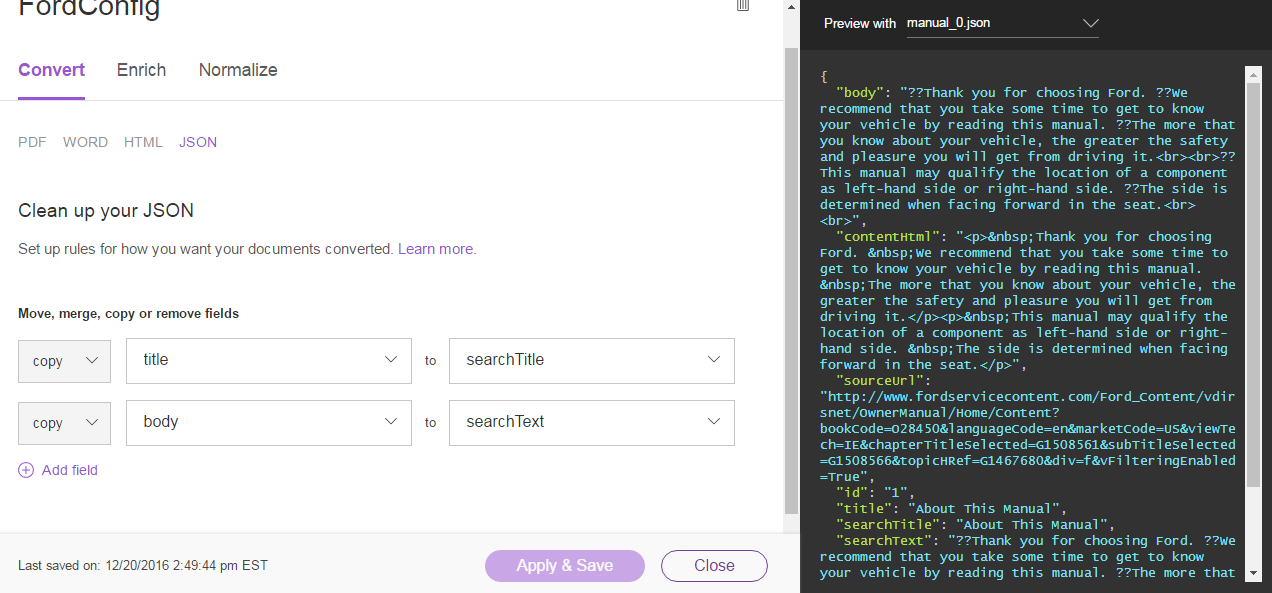Click the FordConfig configuration title

coord(89,9)
